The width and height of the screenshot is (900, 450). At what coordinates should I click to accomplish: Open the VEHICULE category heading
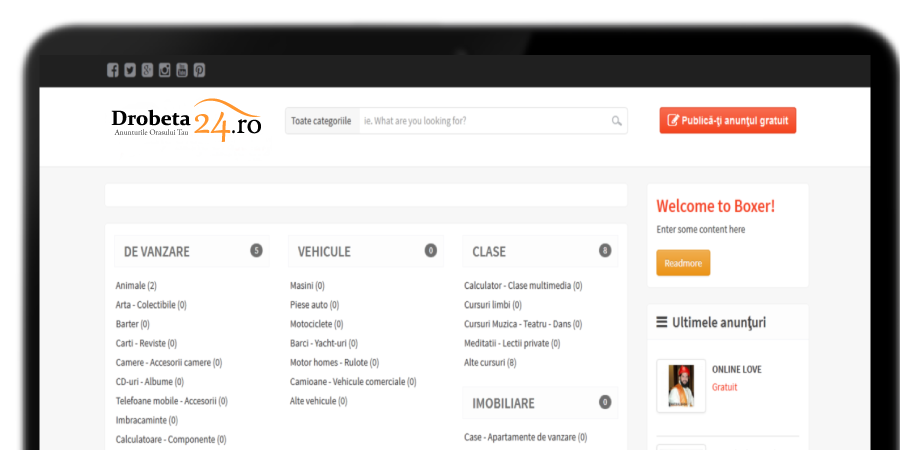tap(324, 252)
